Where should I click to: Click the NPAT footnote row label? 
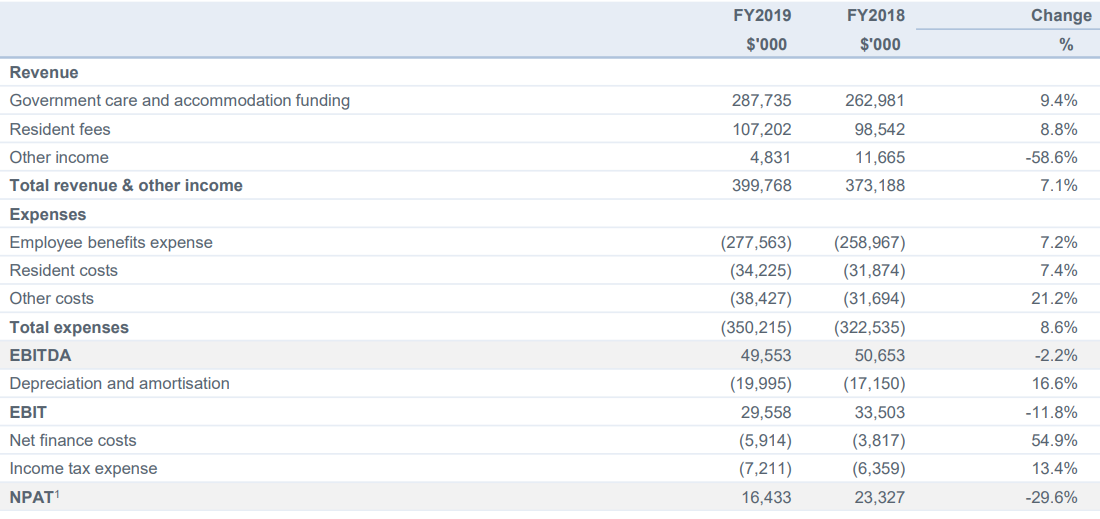[34, 497]
